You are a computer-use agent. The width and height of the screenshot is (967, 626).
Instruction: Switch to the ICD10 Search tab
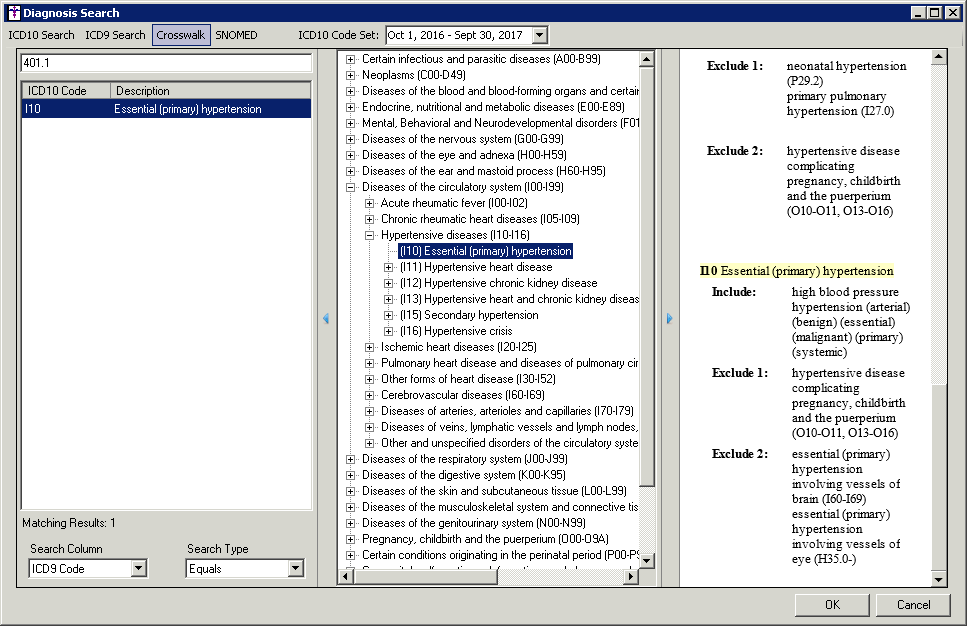[x=41, y=35]
